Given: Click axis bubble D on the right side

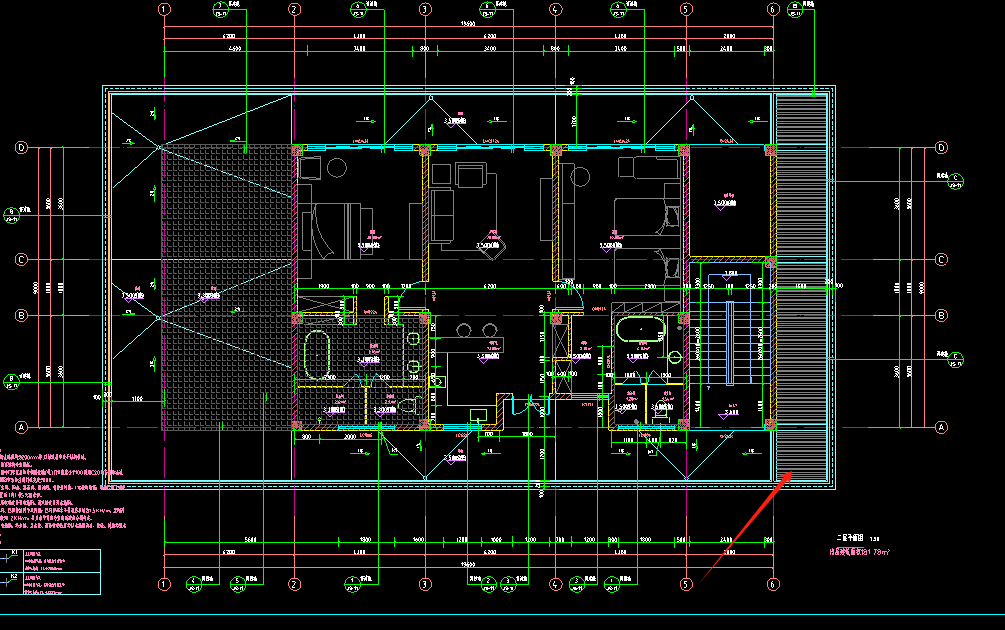Looking at the screenshot, I should (x=941, y=148).
